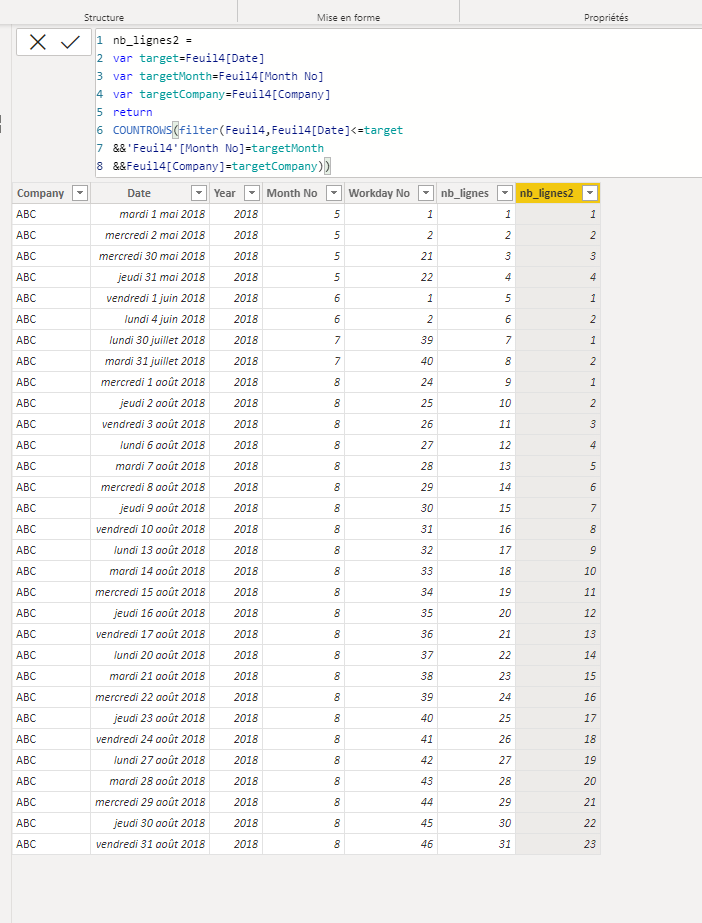Select date cell 'jeudi 9 août 2018'
702x923 pixels.
click(150, 508)
